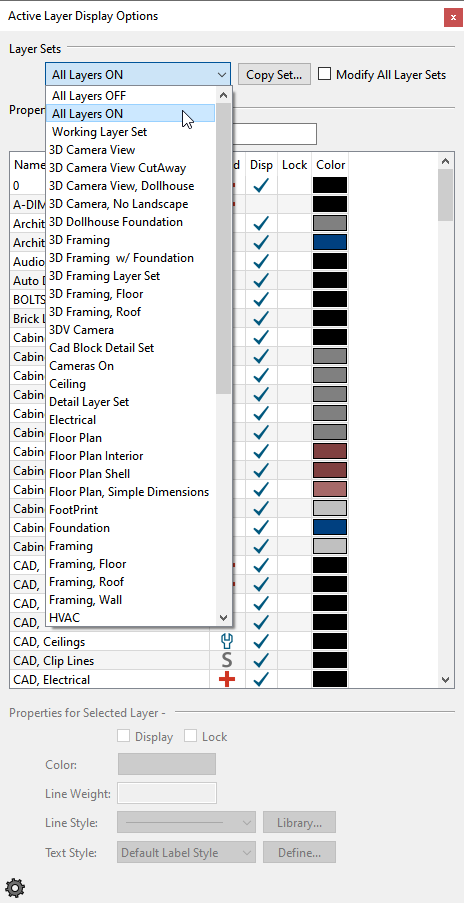This screenshot has width=464, height=903.
Task: Click the Library... button
Action: (x=299, y=822)
